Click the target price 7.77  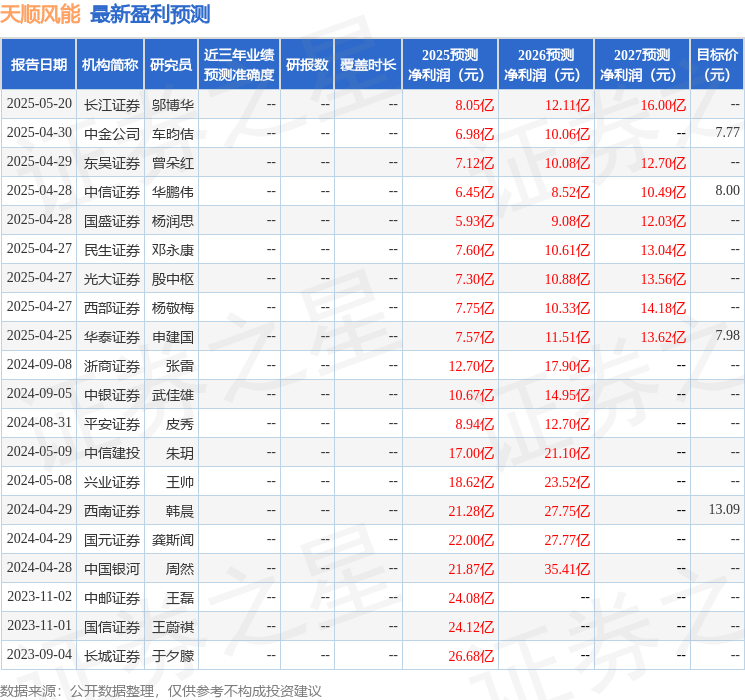[x=727, y=133]
